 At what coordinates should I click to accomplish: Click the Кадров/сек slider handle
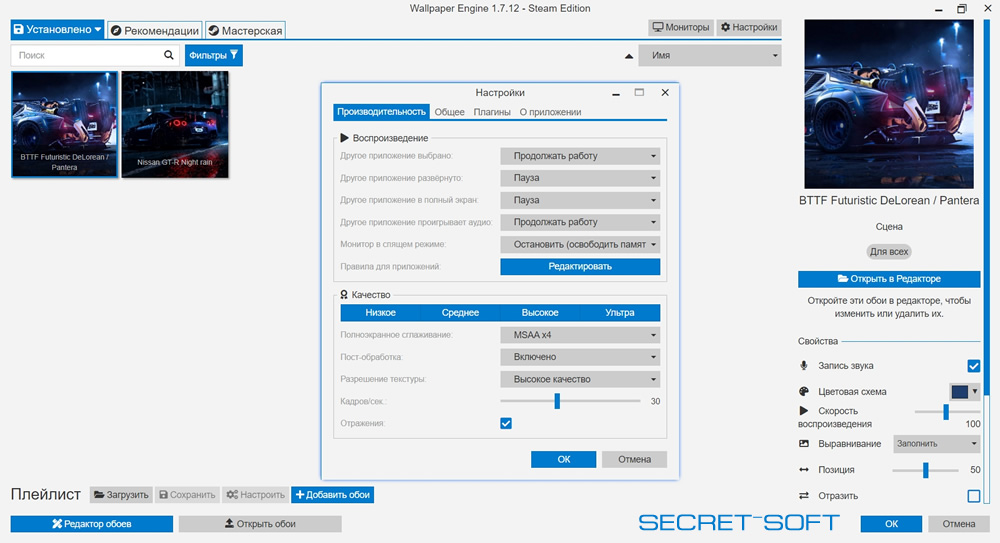[x=557, y=401]
